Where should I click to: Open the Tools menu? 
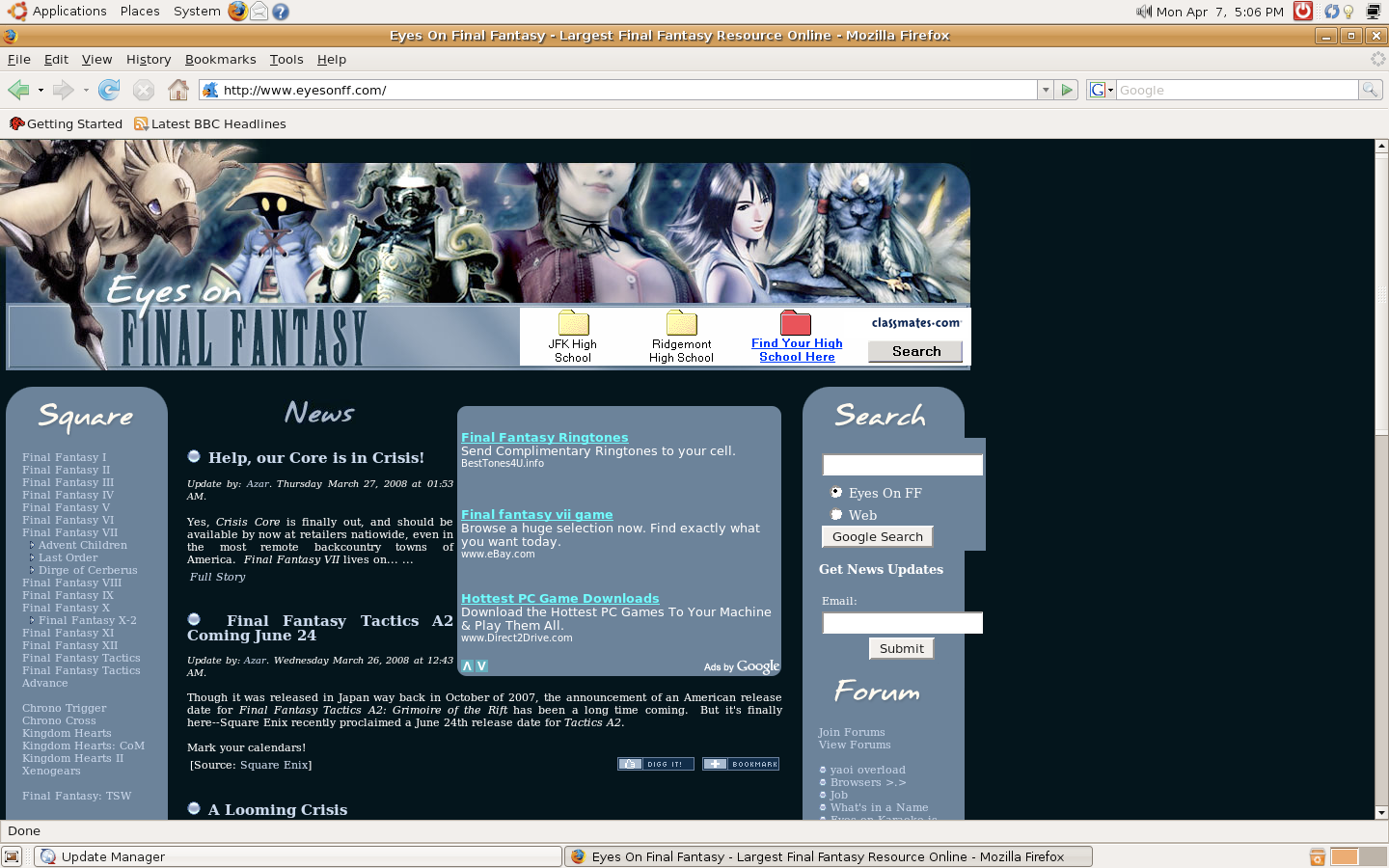point(286,59)
